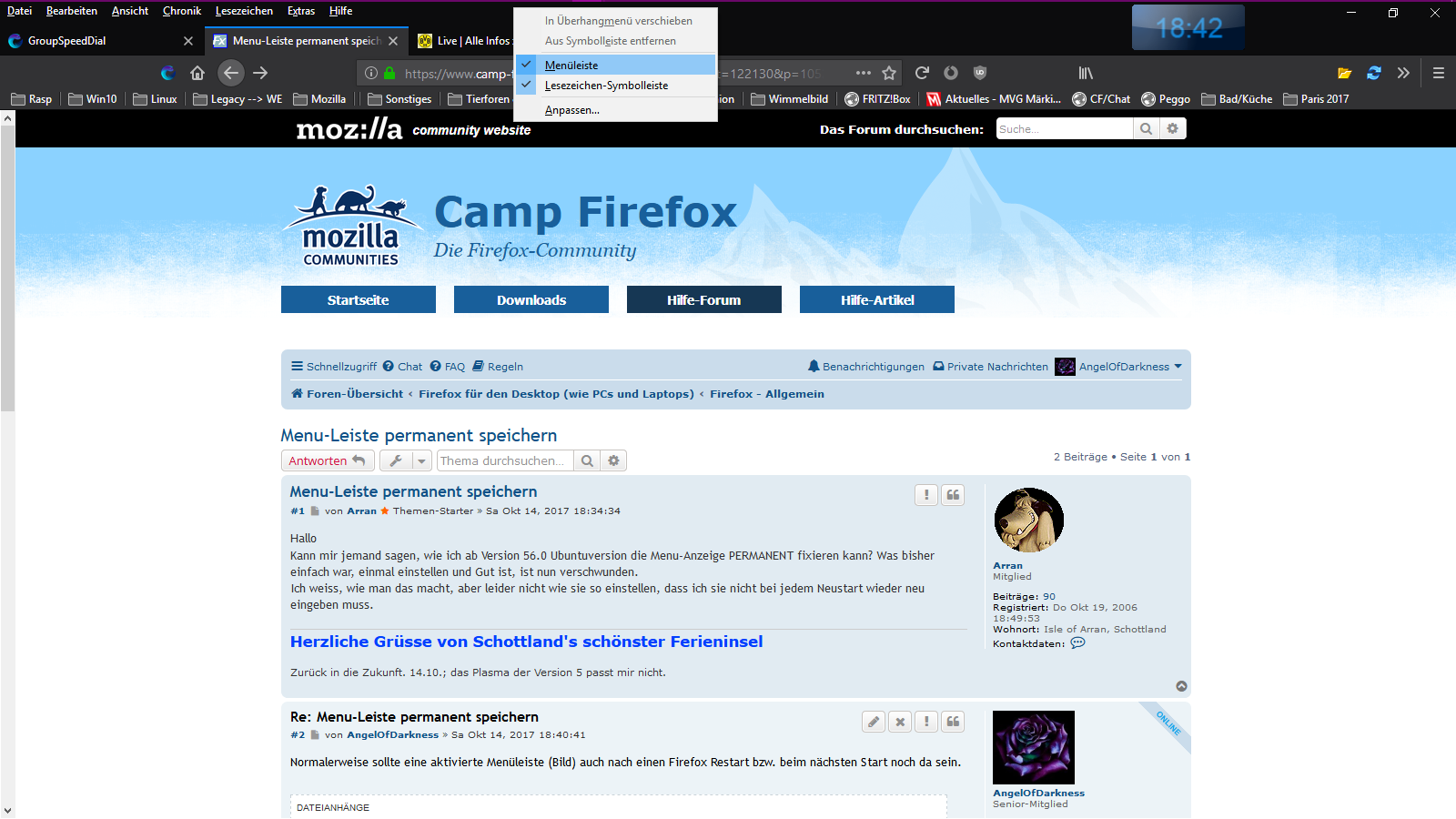Click the forward arrow in the navigation bar
1456x819 pixels.
tap(260, 73)
